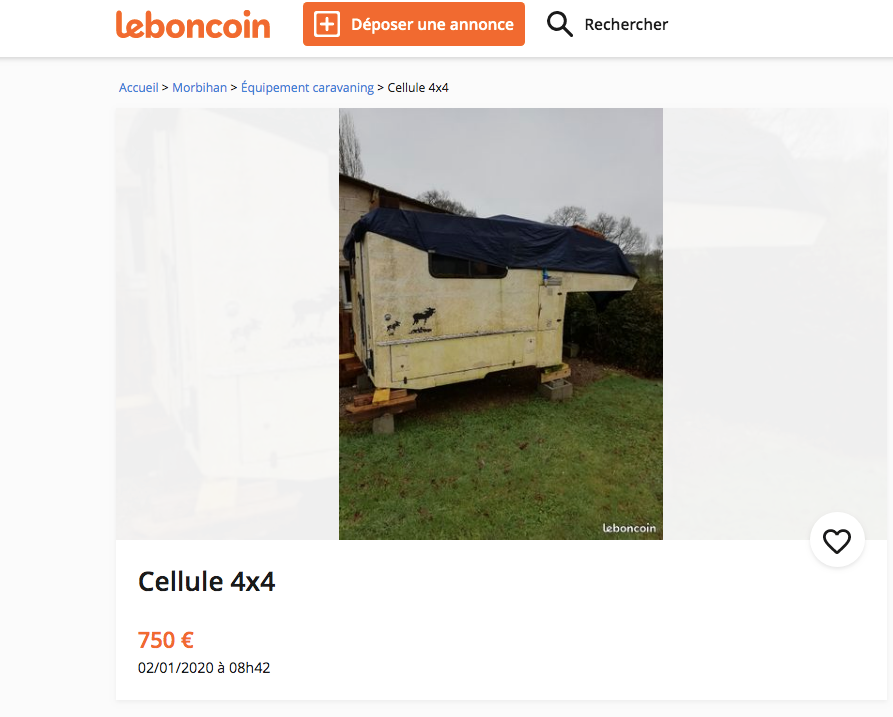Open Déposer une annonce
This screenshot has height=717, width=893.
[x=413, y=24]
